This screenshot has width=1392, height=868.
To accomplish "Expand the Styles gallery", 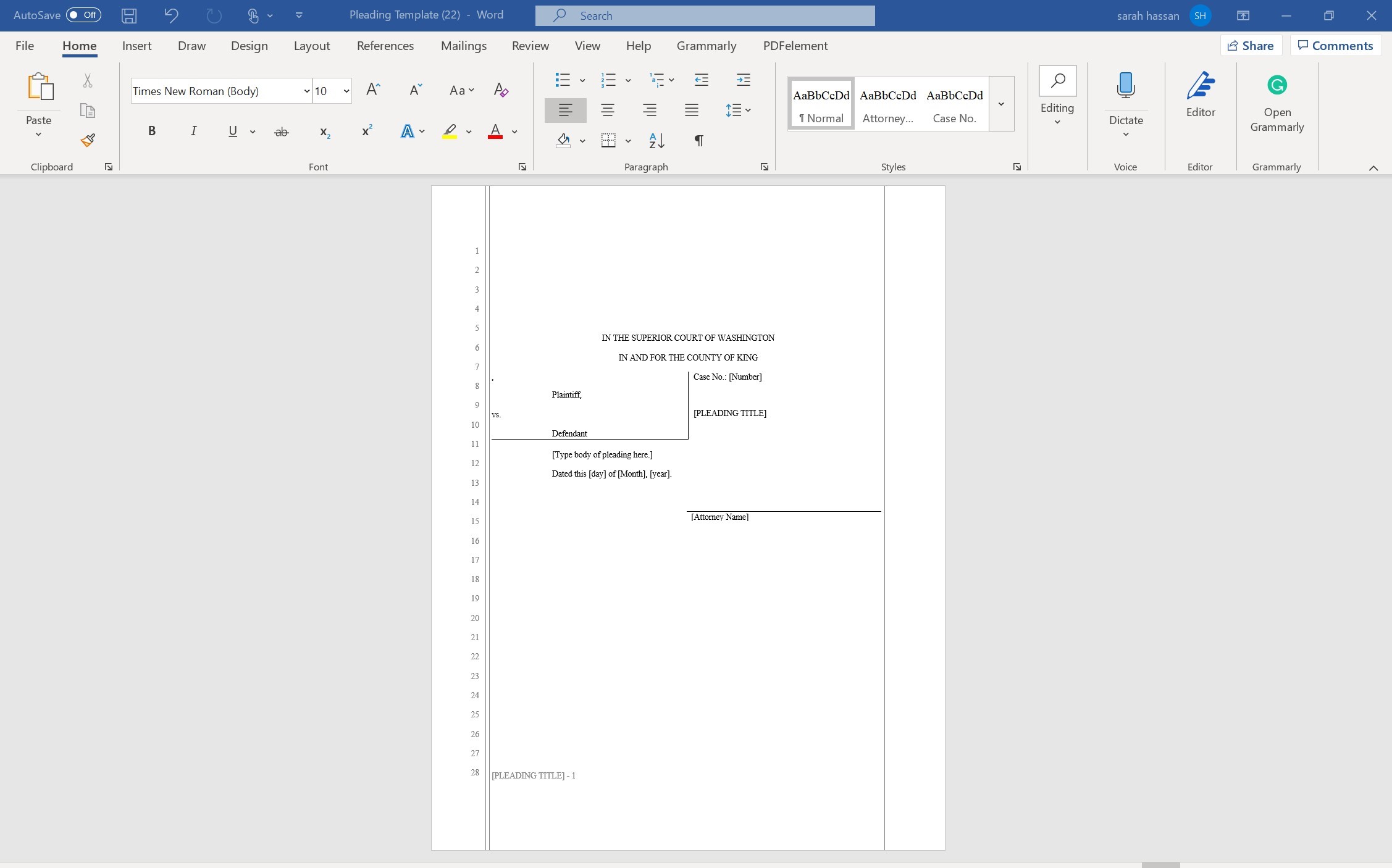I will [1000, 104].
